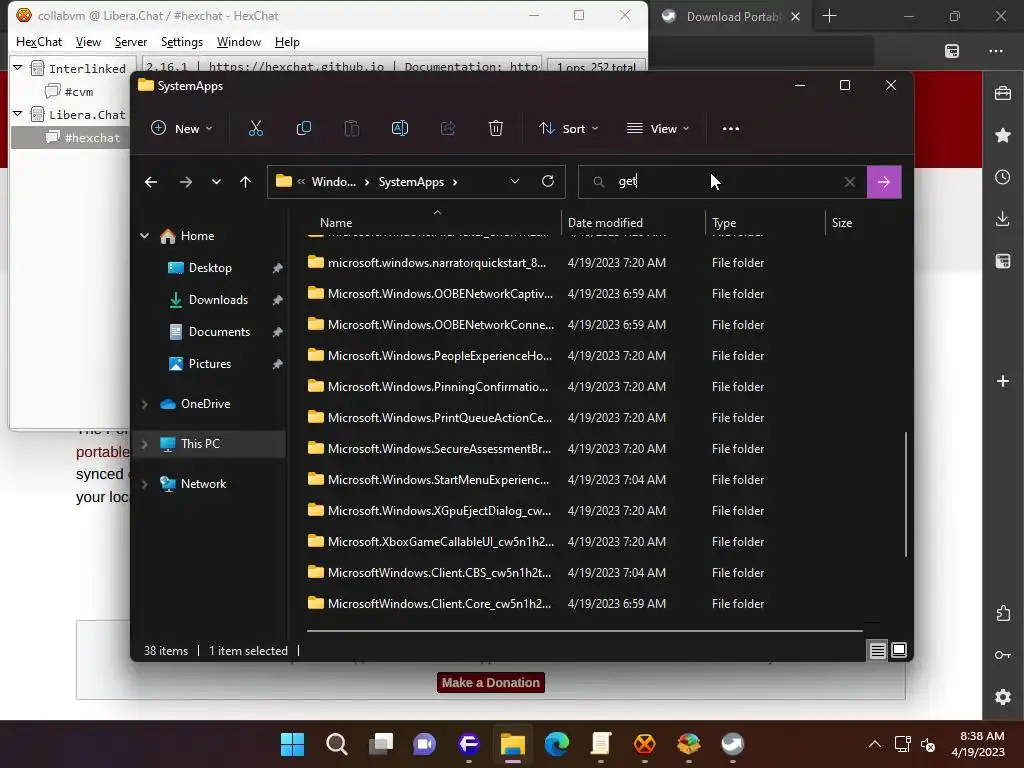This screenshot has width=1024, height=768.
Task: Run the search with the purple arrow button
Action: click(884, 182)
